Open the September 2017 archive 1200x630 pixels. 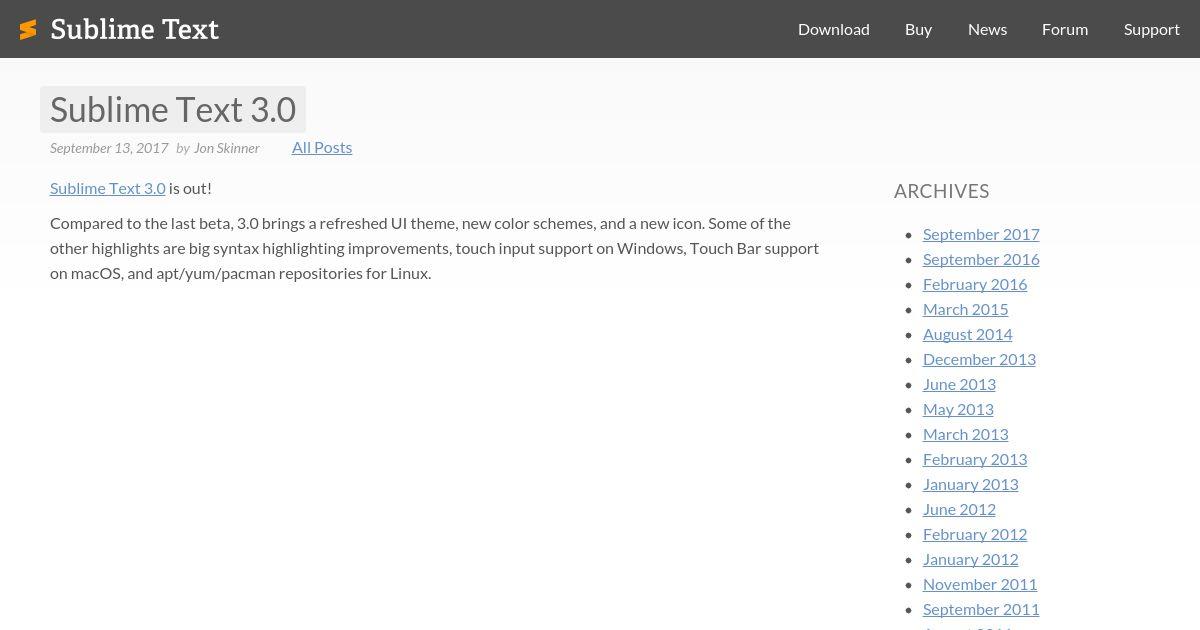981,234
